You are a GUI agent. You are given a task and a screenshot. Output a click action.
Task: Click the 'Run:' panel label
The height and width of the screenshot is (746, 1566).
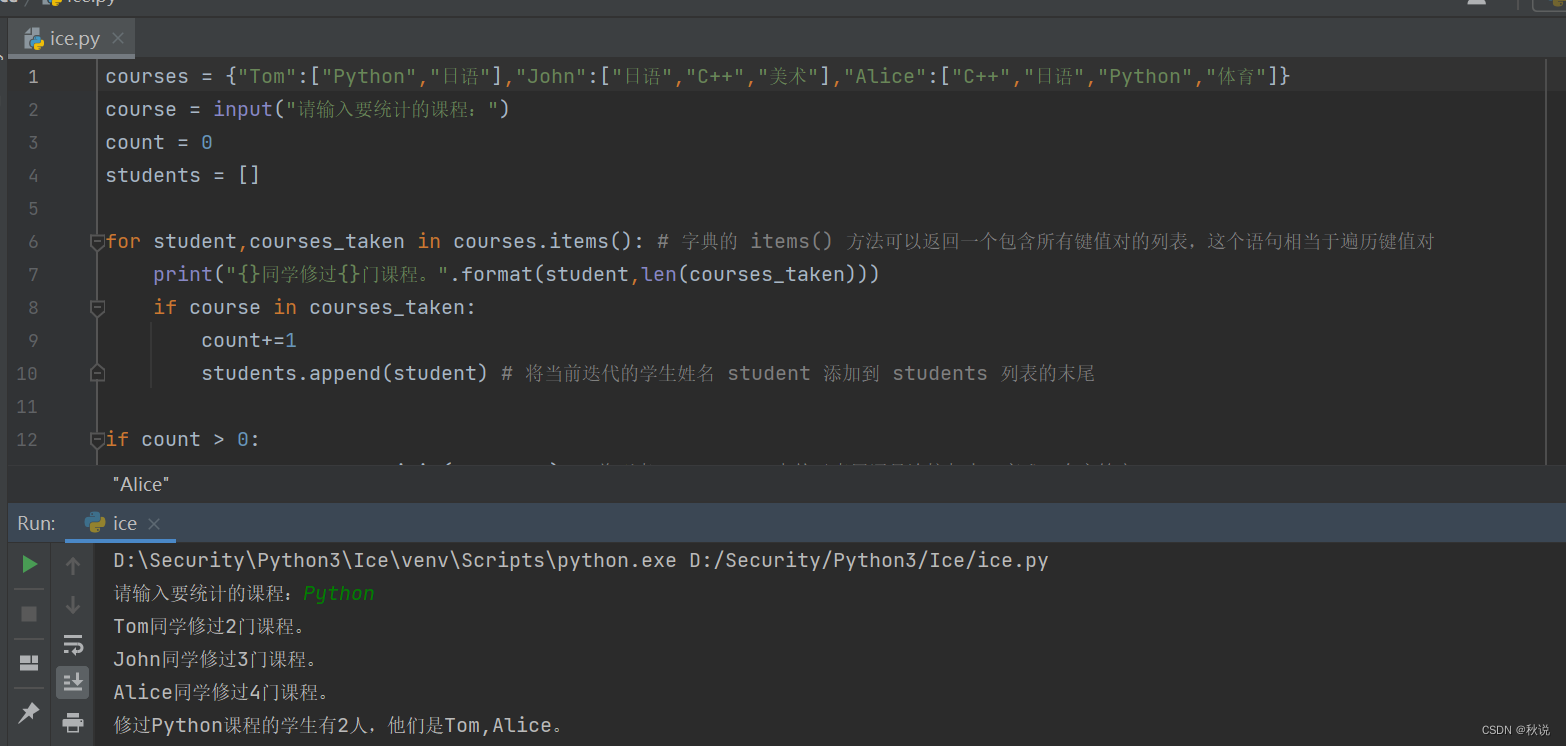click(36, 523)
